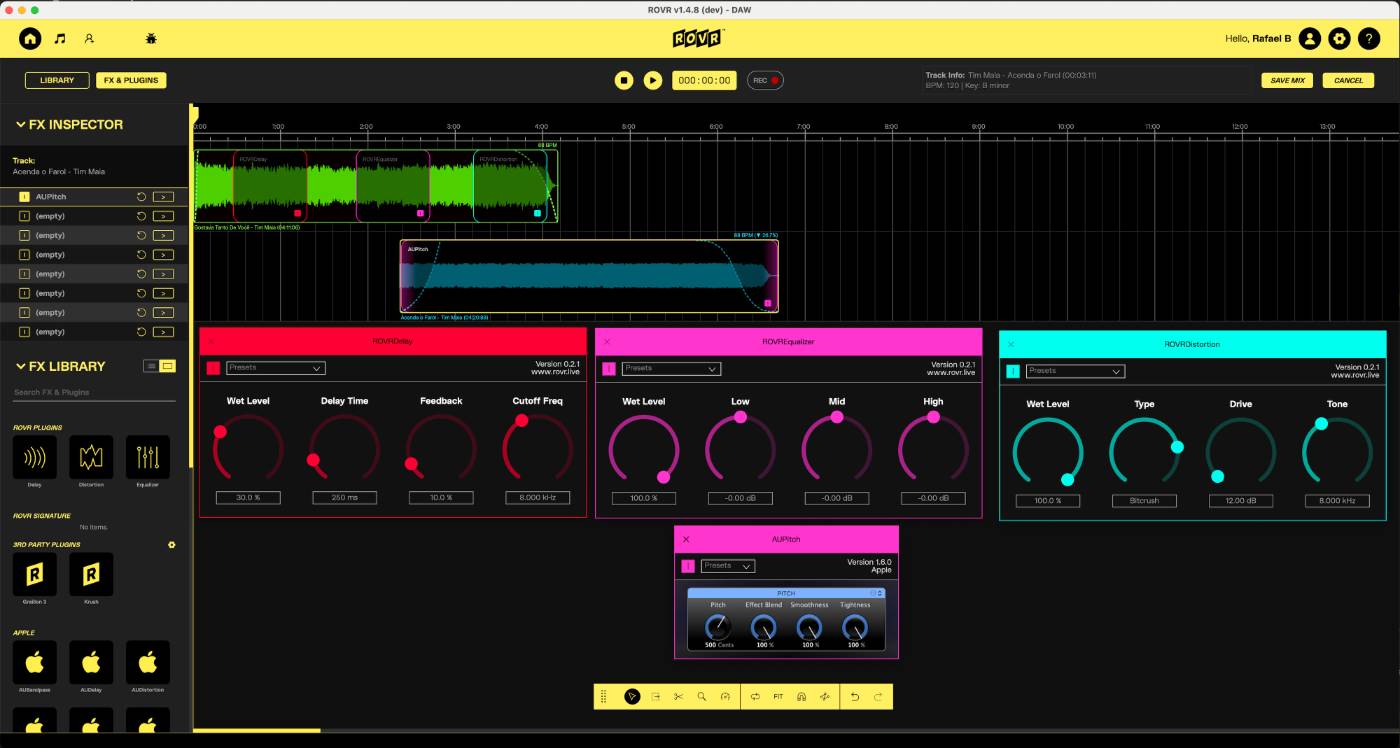Select the AUBandpass Apple plugin
The height and width of the screenshot is (748, 1400).
tap(35, 662)
